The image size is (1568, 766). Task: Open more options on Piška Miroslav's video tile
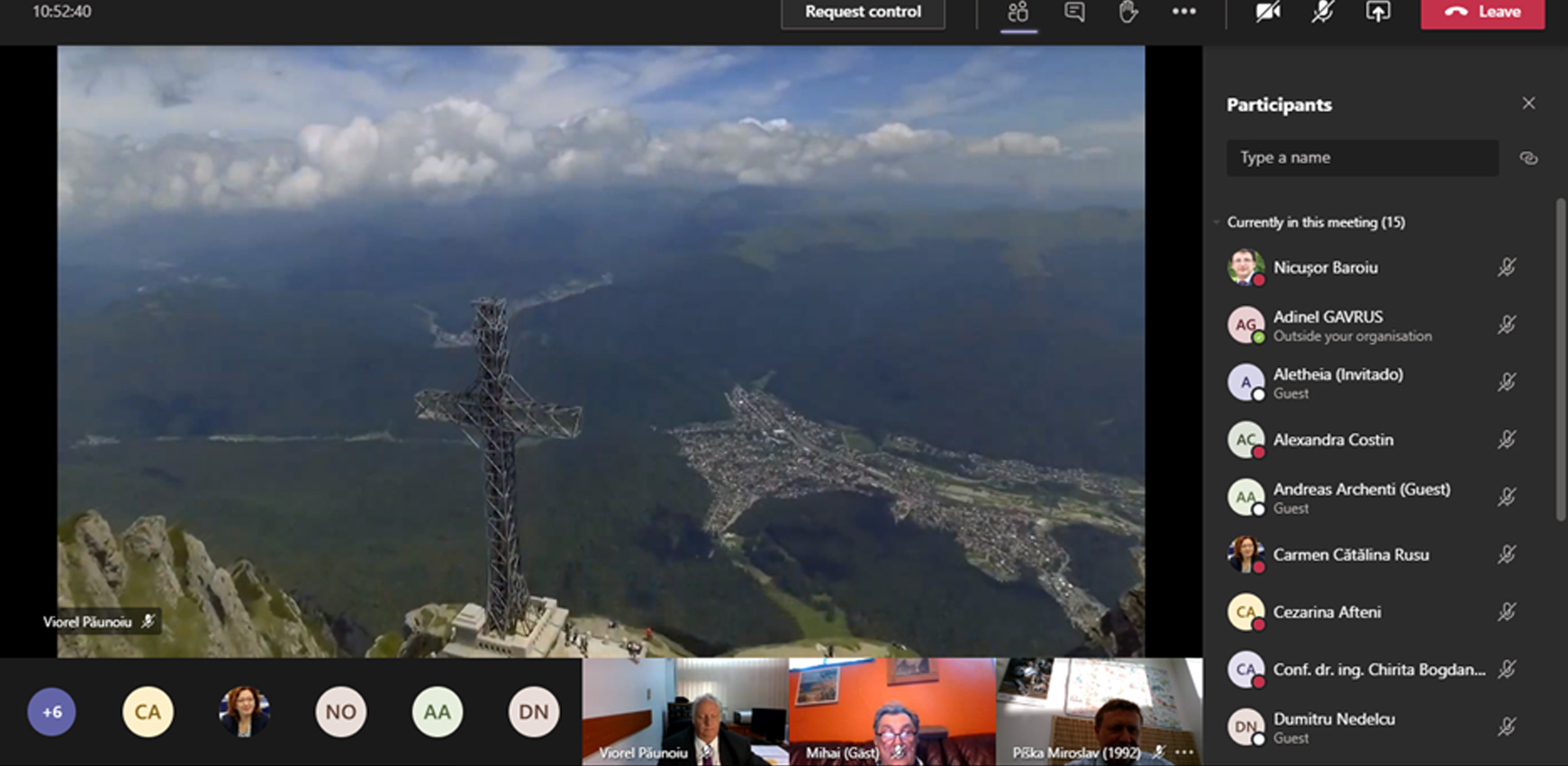pos(1184,753)
